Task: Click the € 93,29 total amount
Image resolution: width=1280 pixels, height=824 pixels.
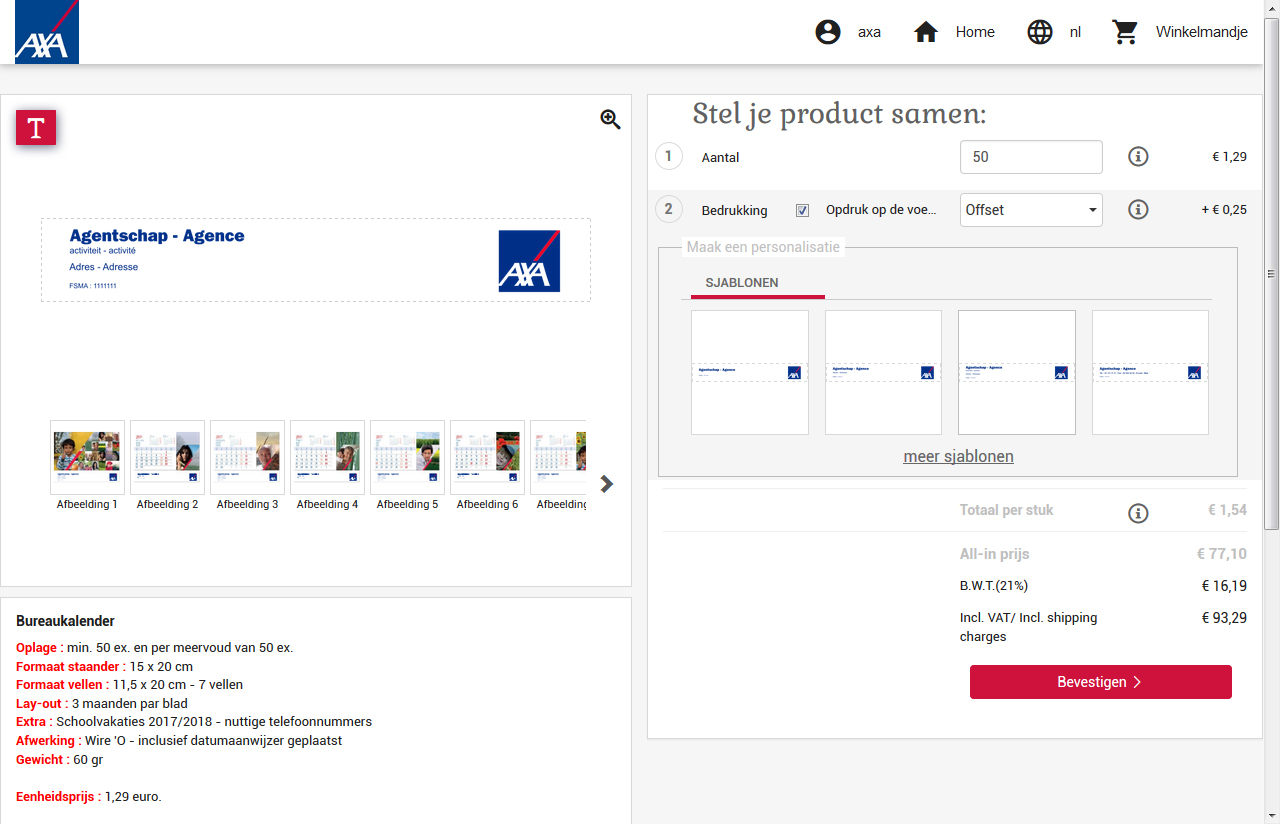Action: 1224,618
